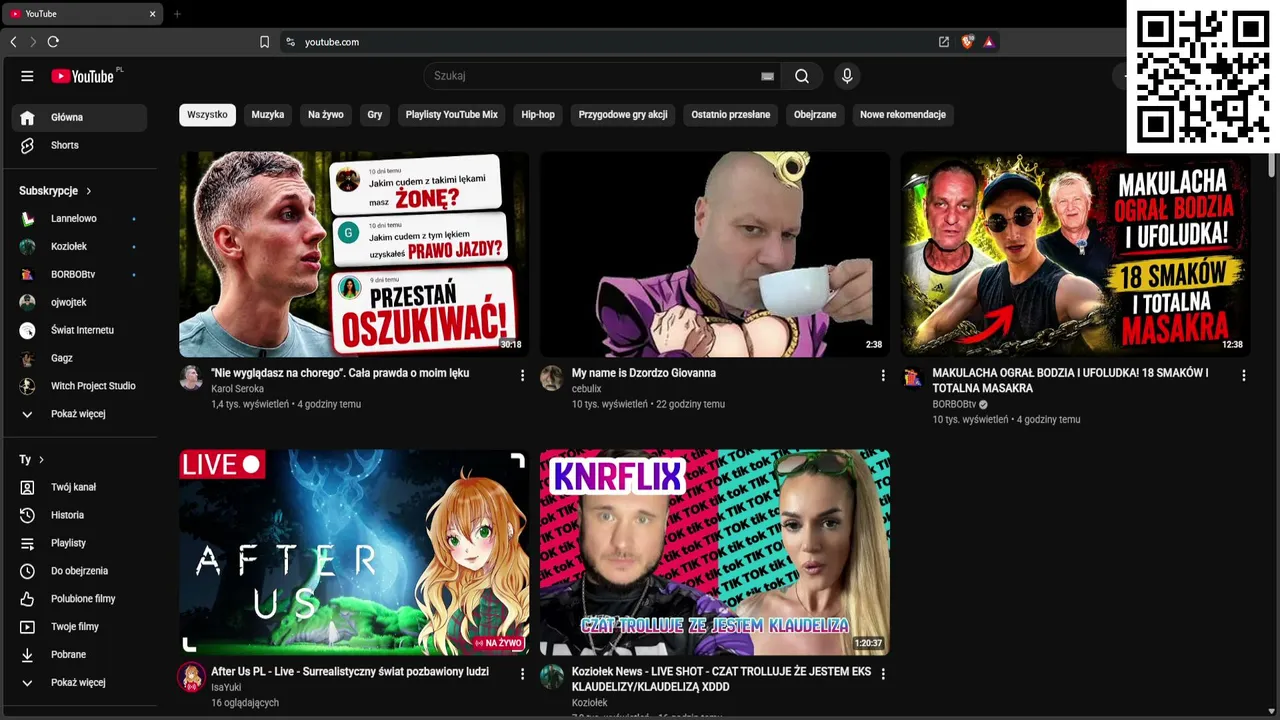
Task: Open the YouTube hamburger guide menu
Action: pos(27,76)
